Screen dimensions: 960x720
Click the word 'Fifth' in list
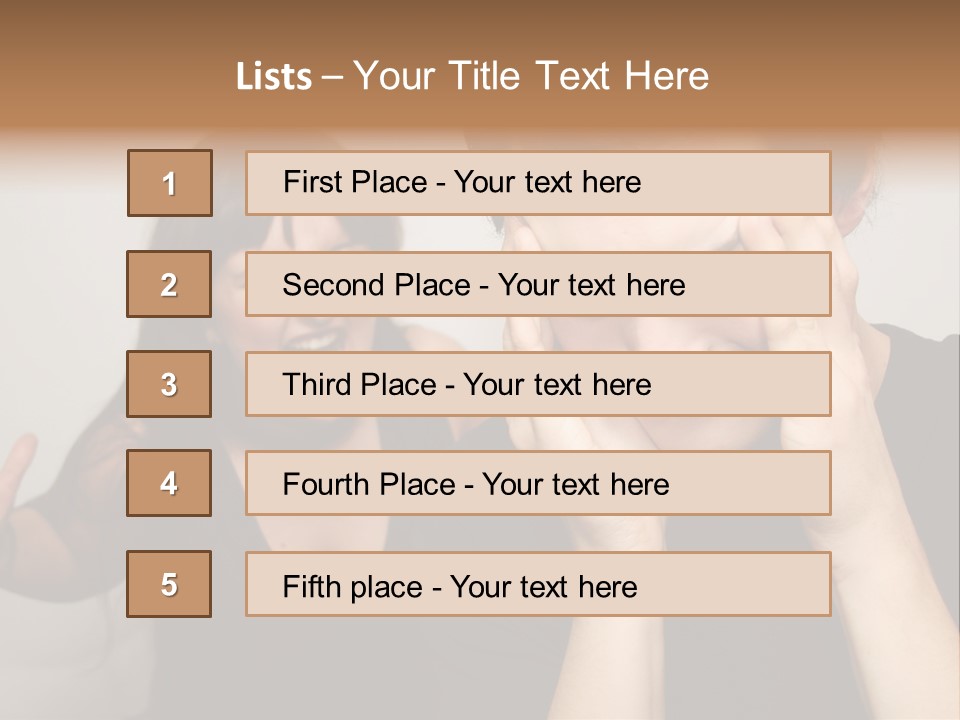[311, 586]
